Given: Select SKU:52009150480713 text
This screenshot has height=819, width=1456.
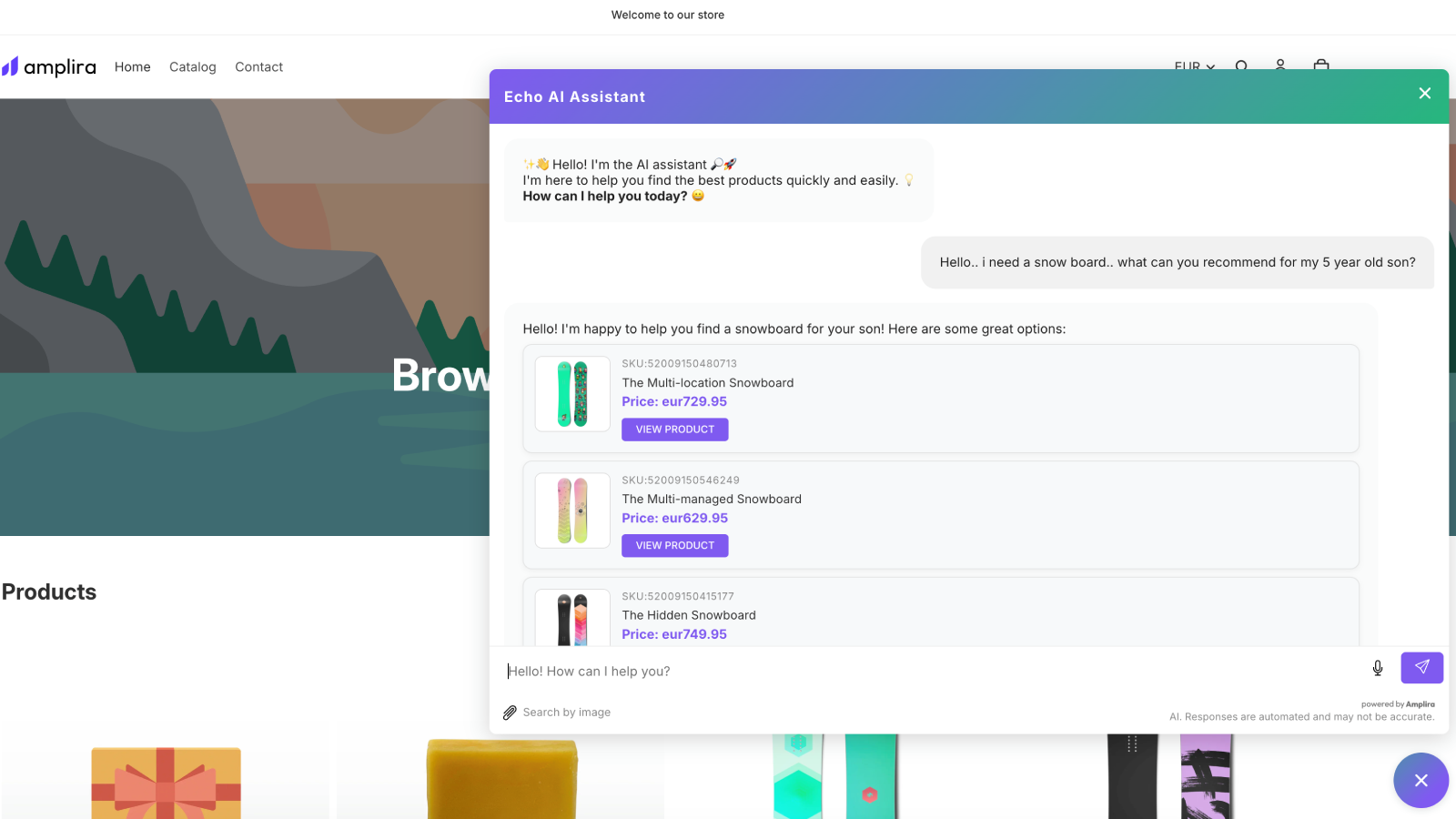Looking at the screenshot, I should (x=680, y=364).
